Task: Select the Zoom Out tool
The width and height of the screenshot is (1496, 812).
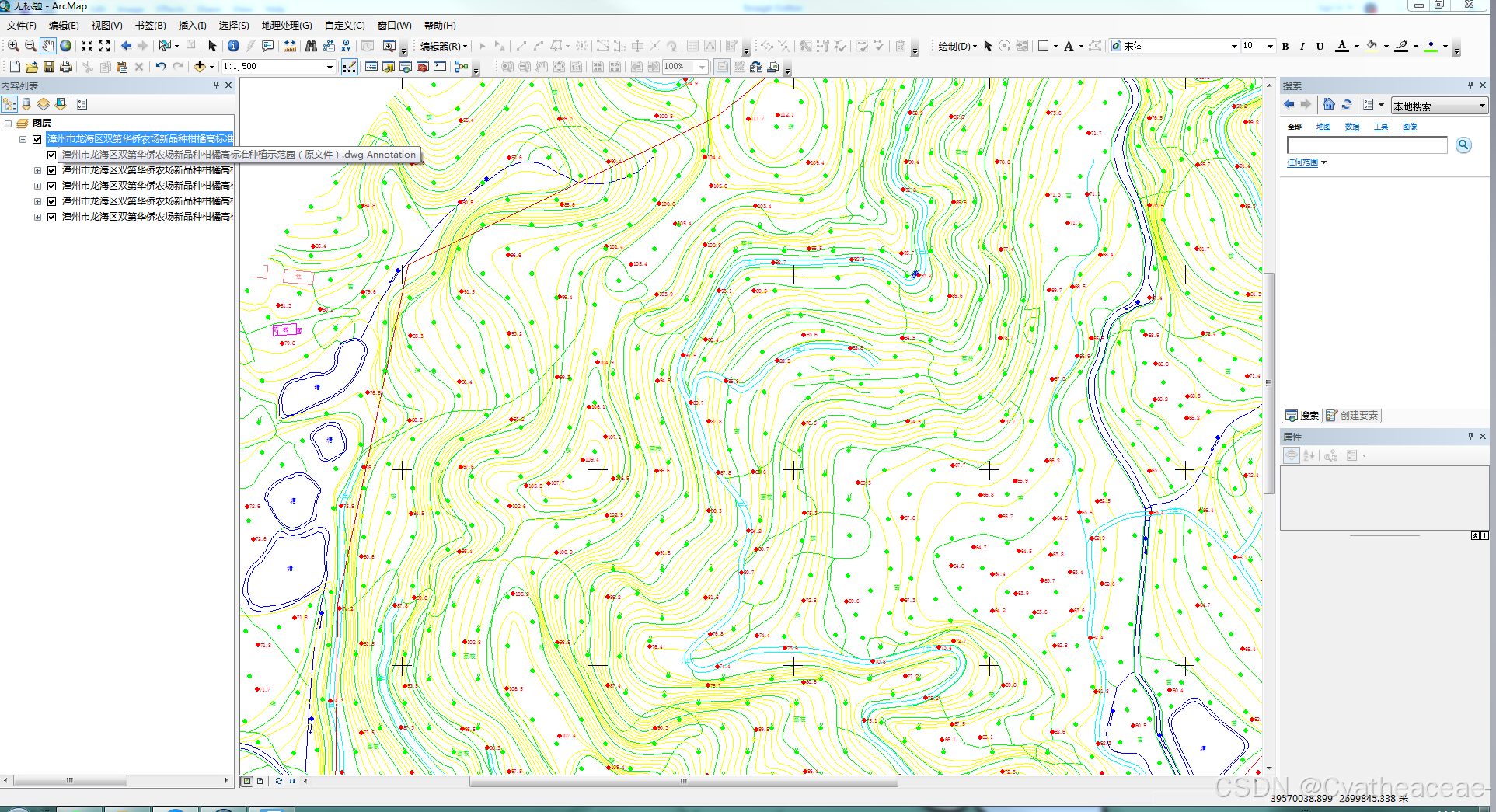Action: [30, 46]
